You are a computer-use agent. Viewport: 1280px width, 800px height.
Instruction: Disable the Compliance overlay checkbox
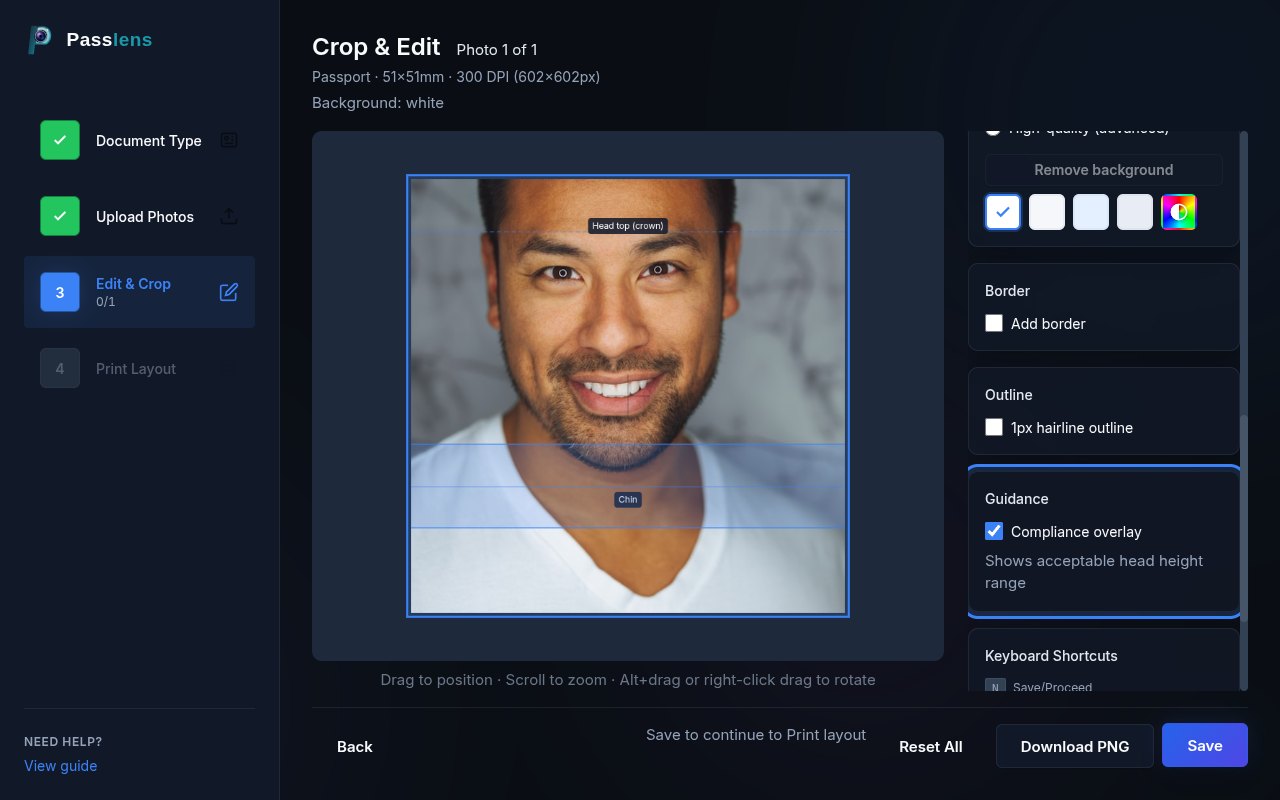(994, 531)
